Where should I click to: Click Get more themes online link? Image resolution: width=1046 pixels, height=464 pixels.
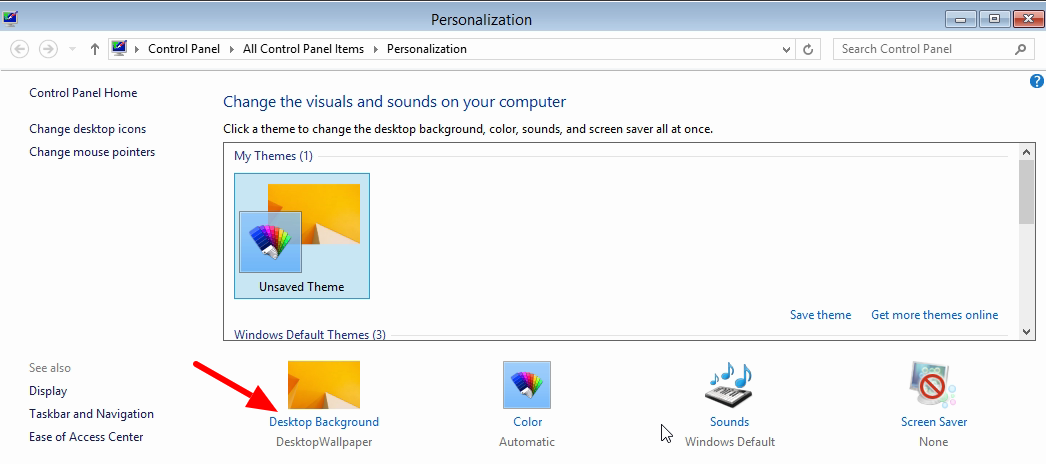[935, 315]
